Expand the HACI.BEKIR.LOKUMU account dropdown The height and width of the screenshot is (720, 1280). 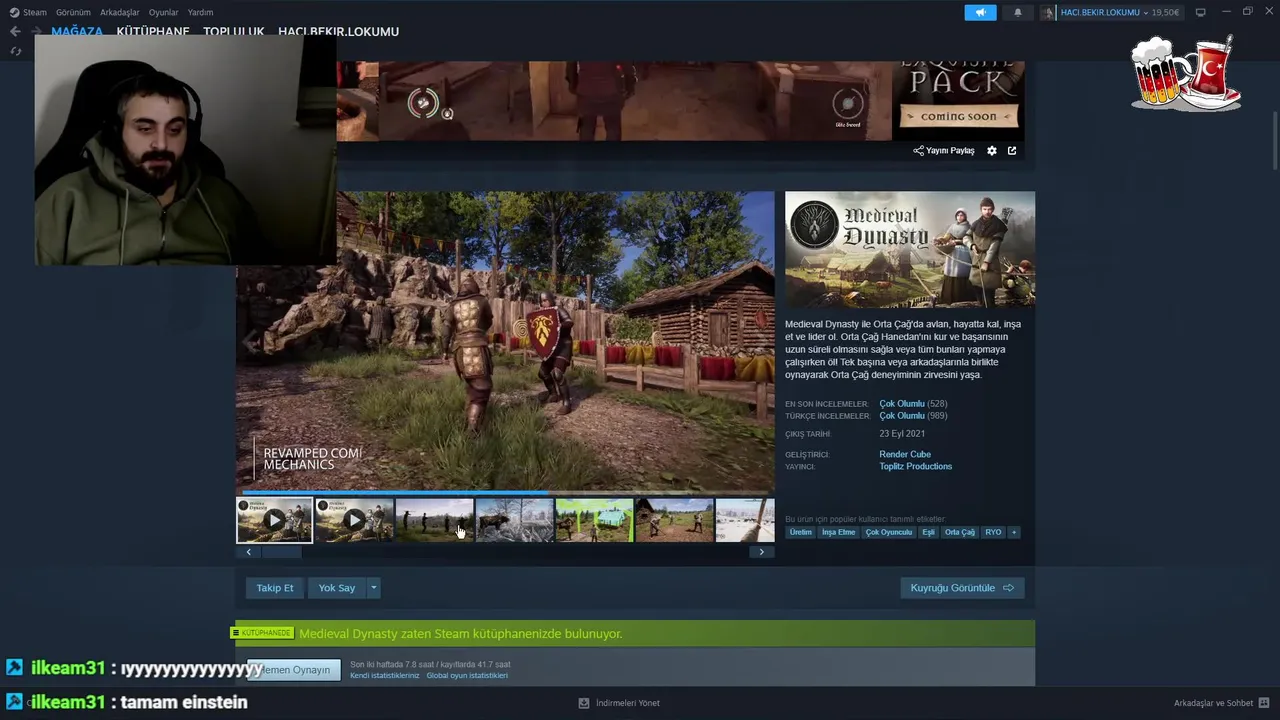tap(1146, 13)
